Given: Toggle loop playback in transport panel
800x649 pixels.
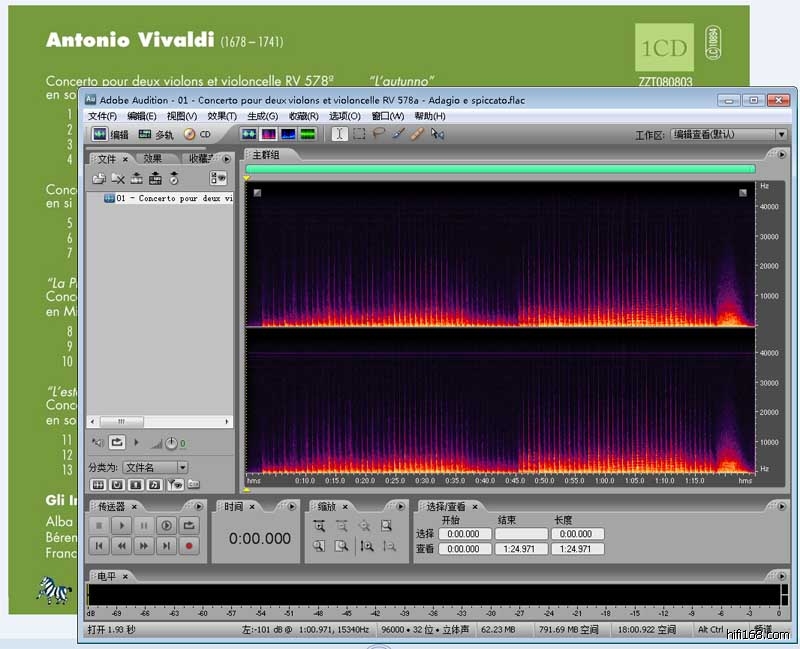Looking at the screenshot, I should click(x=189, y=526).
